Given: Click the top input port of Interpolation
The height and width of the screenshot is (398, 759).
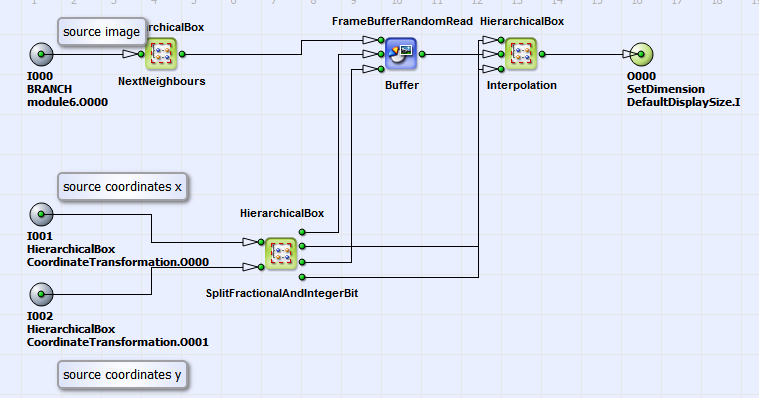Looking at the screenshot, I should pos(501,40).
